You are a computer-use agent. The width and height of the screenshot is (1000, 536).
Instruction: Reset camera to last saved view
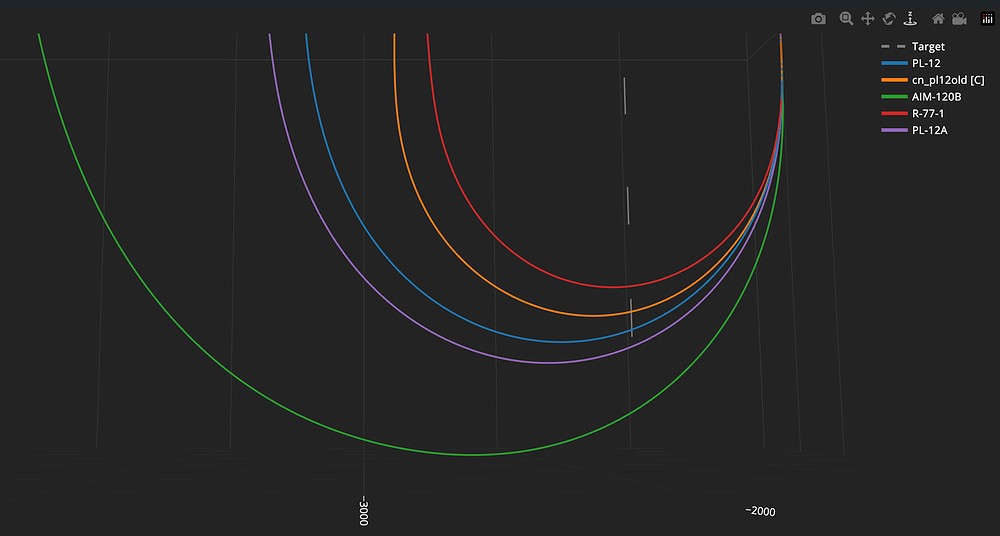(959, 19)
